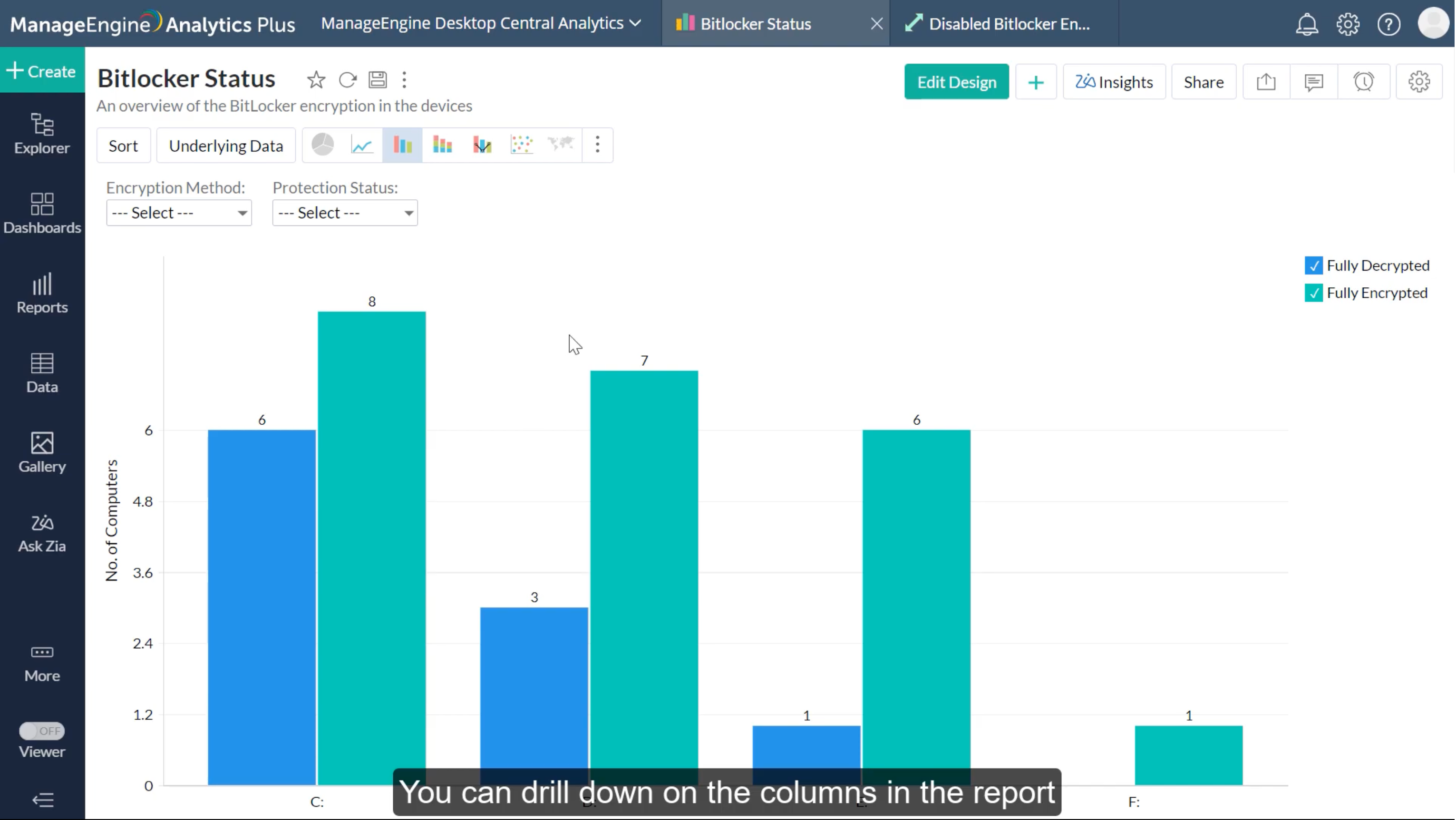The width and height of the screenshot is (1456, 820).
Task: Uncheck the Fully Decrypted legend checkbox
Action: [1313, 265]
